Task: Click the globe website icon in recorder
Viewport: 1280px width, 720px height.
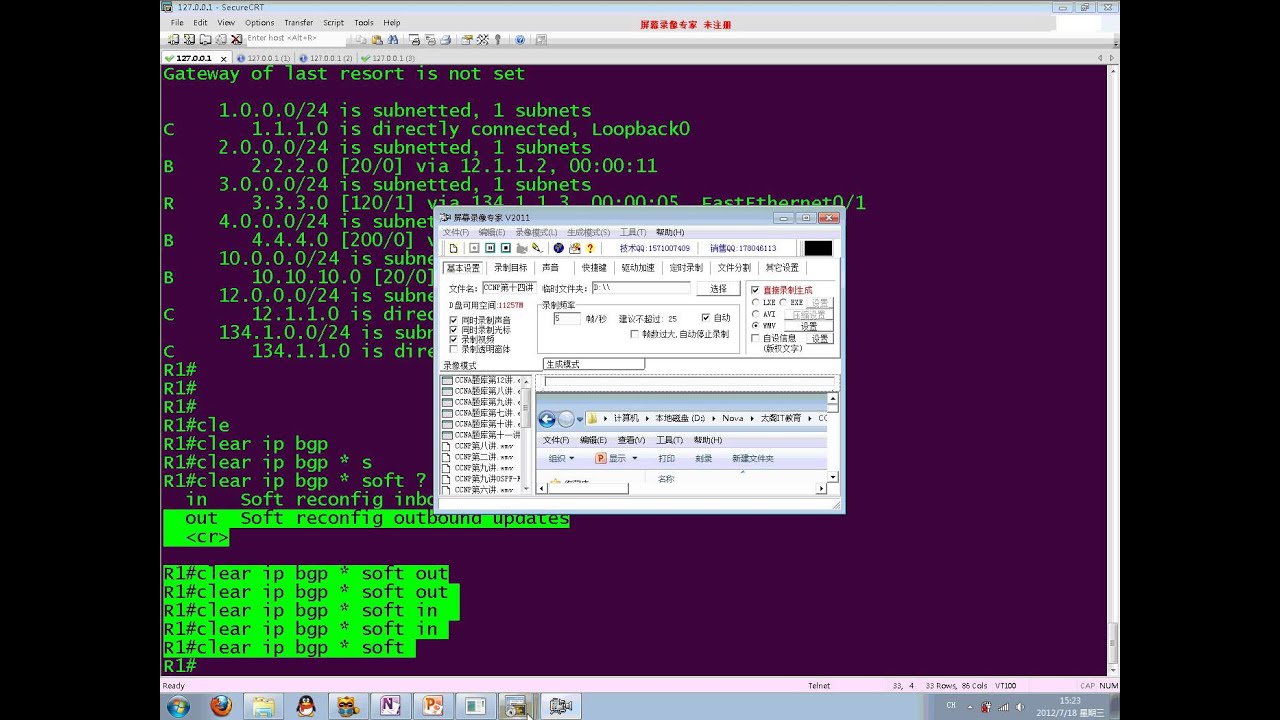Action: click(559, 248)
